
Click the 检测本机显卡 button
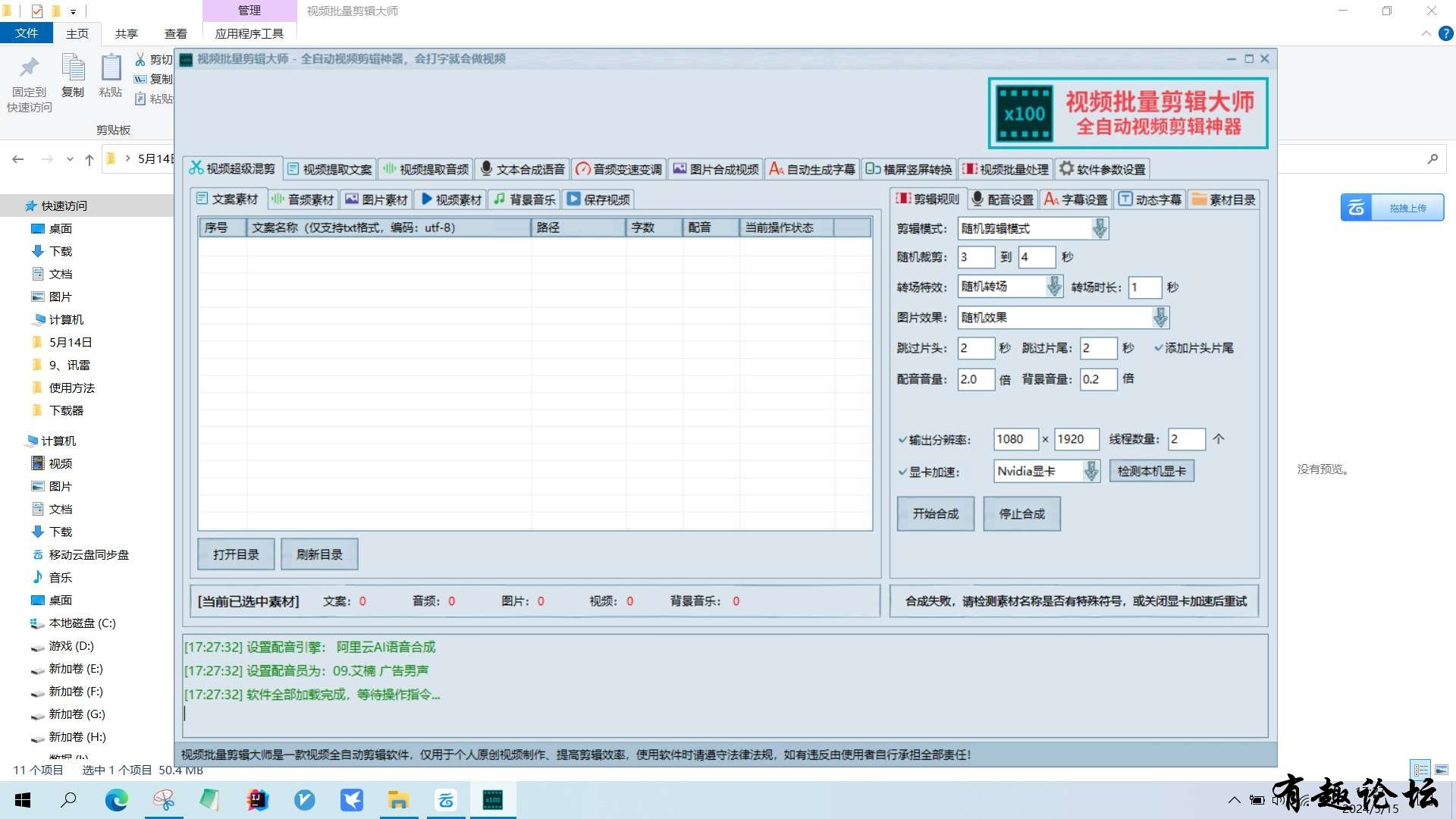(1151, 471)
